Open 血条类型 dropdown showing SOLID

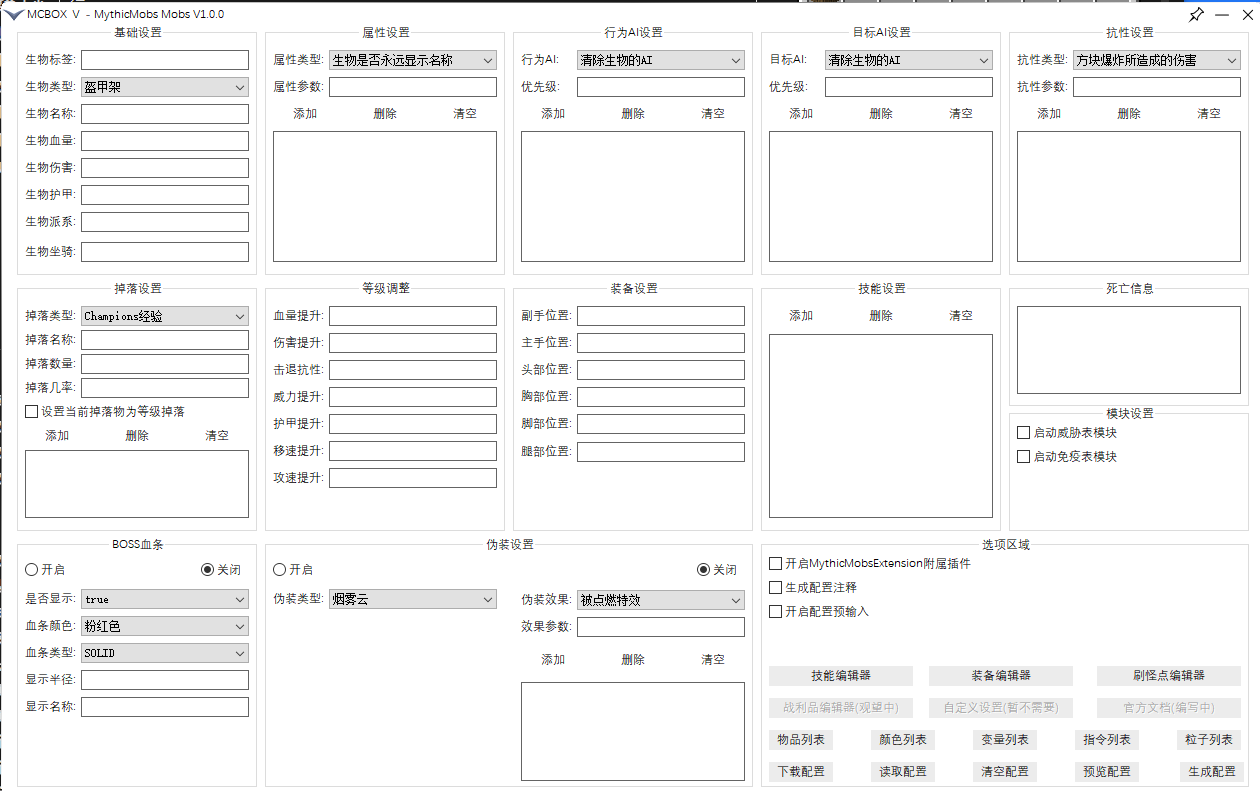pos(165,653)
